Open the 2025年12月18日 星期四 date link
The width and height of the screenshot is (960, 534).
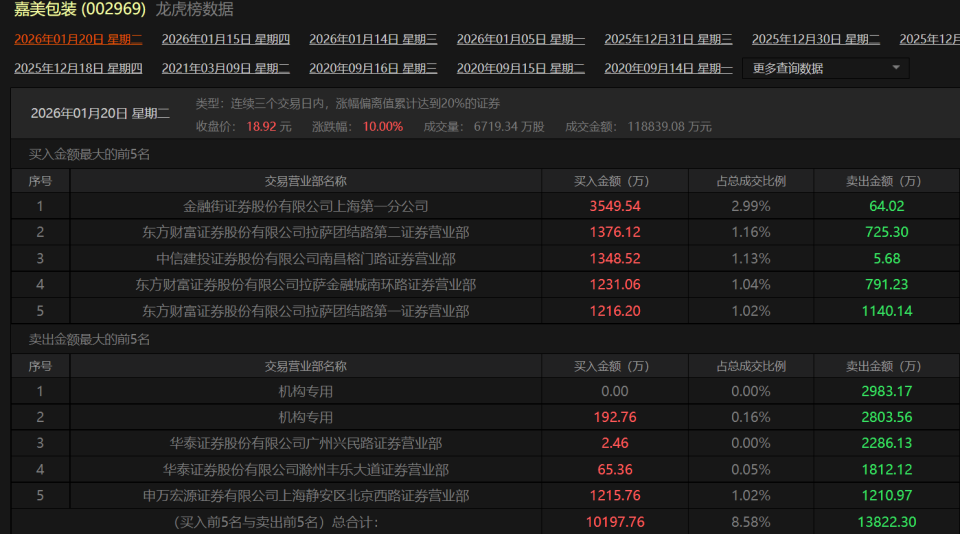[x=78, y=69]
